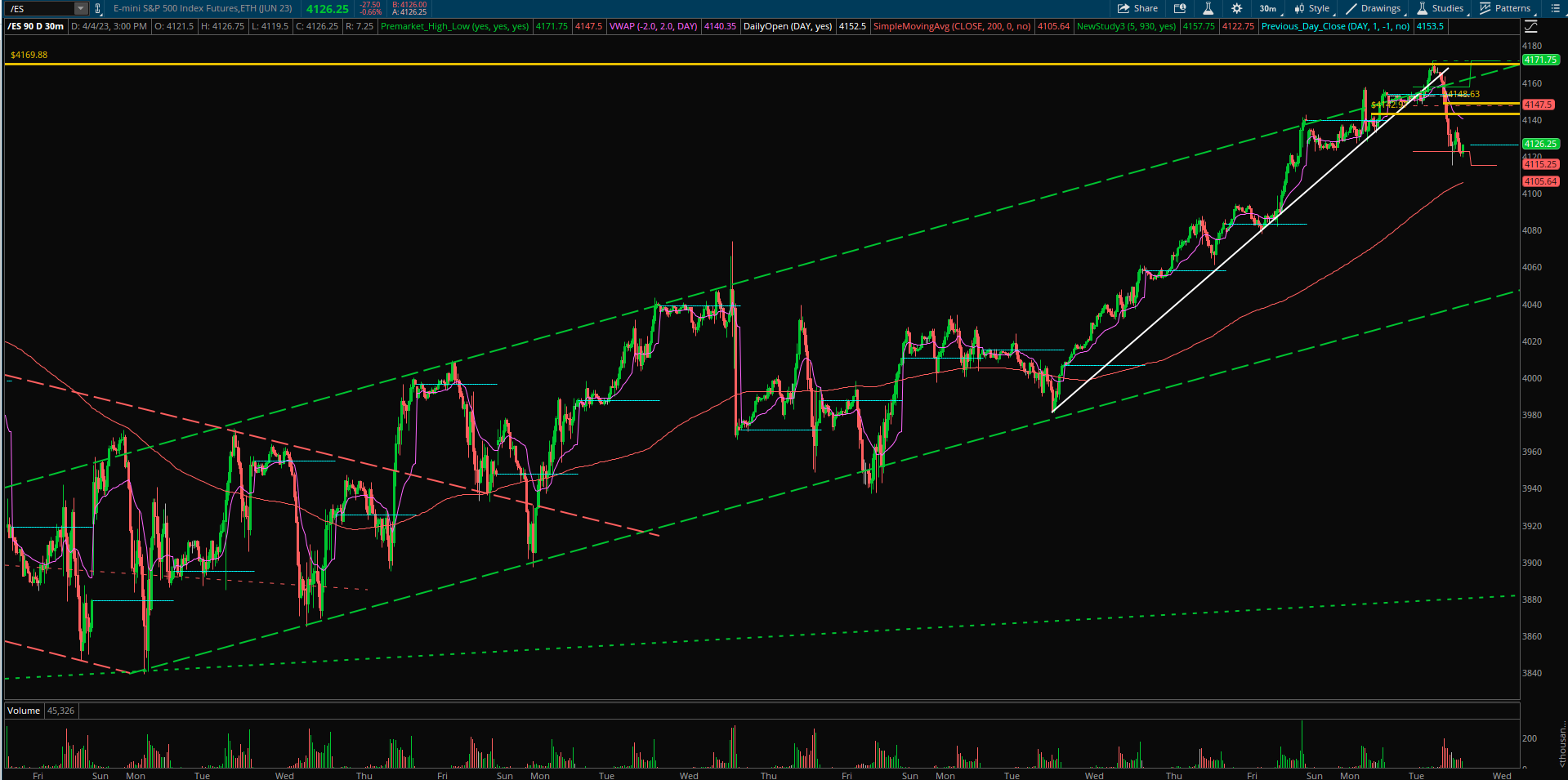Click the symbol link clip icon
The image size is (1568, 780).
[98, 9]
